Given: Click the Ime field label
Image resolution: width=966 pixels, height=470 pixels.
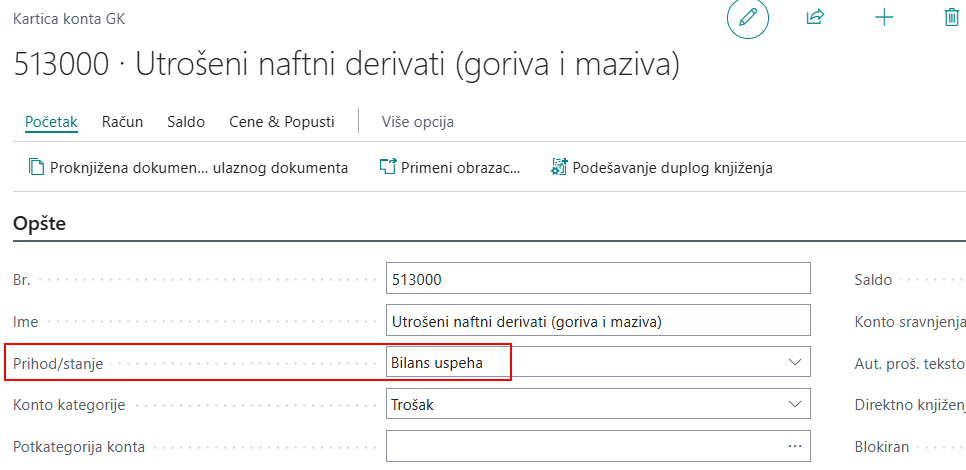Looking at the screenshot, I should click(25, 322).
